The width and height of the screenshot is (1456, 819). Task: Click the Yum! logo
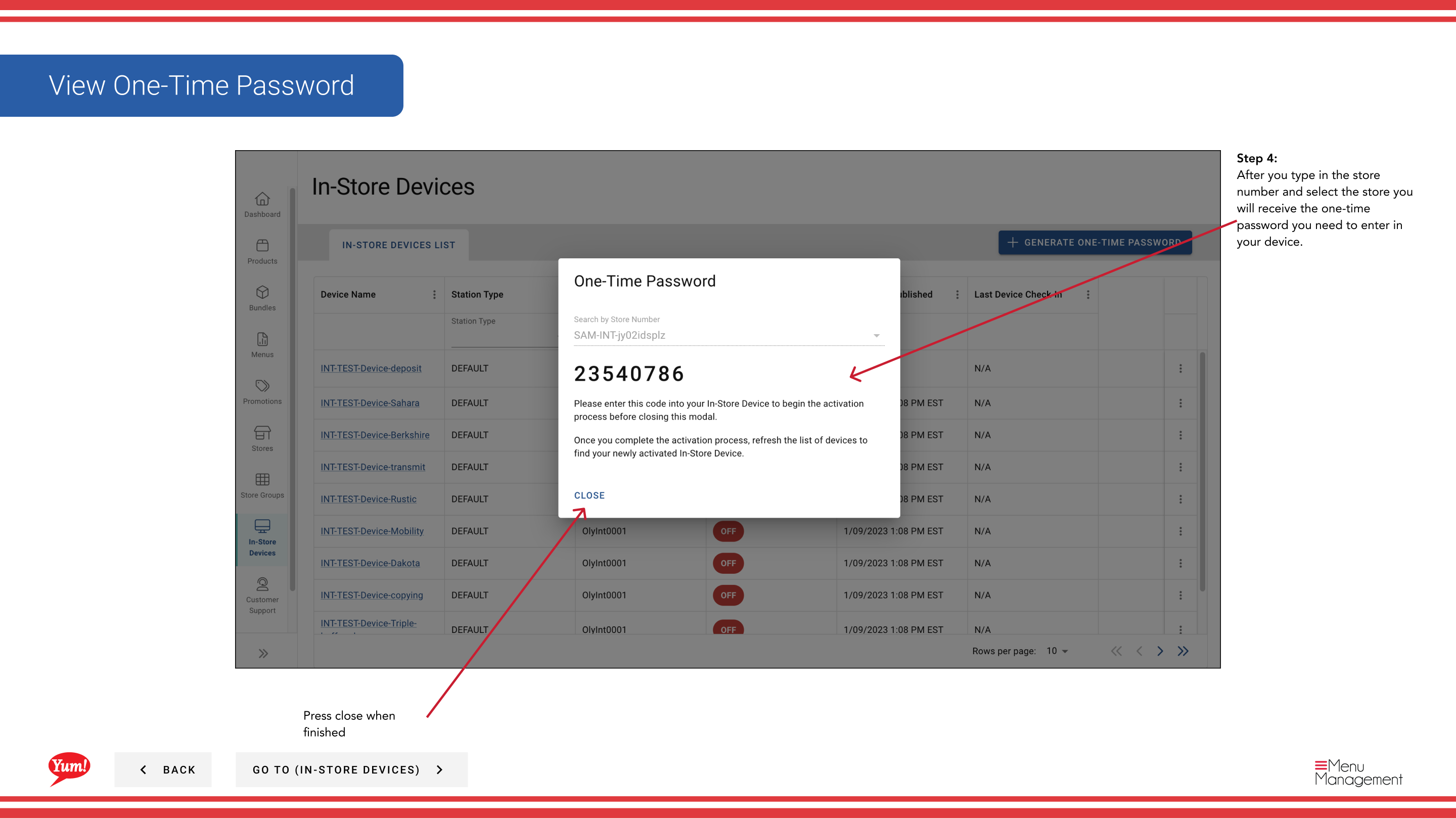(70, 768)
